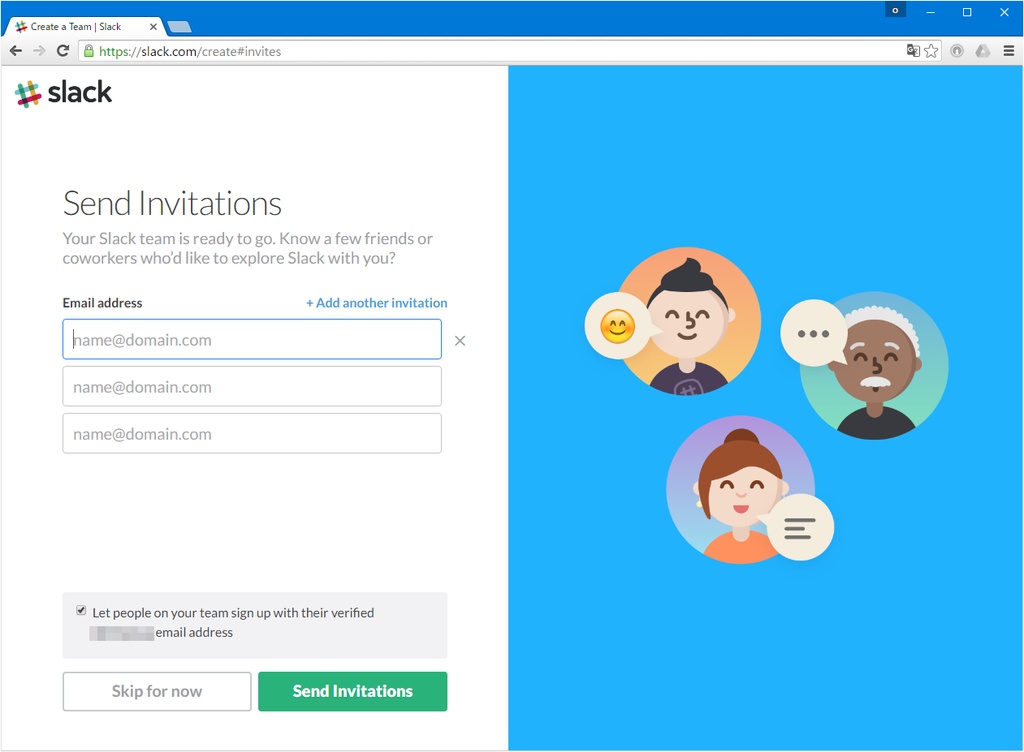Click the Slack logo
Screen dimensions: 1024x752
coord(63,93)
